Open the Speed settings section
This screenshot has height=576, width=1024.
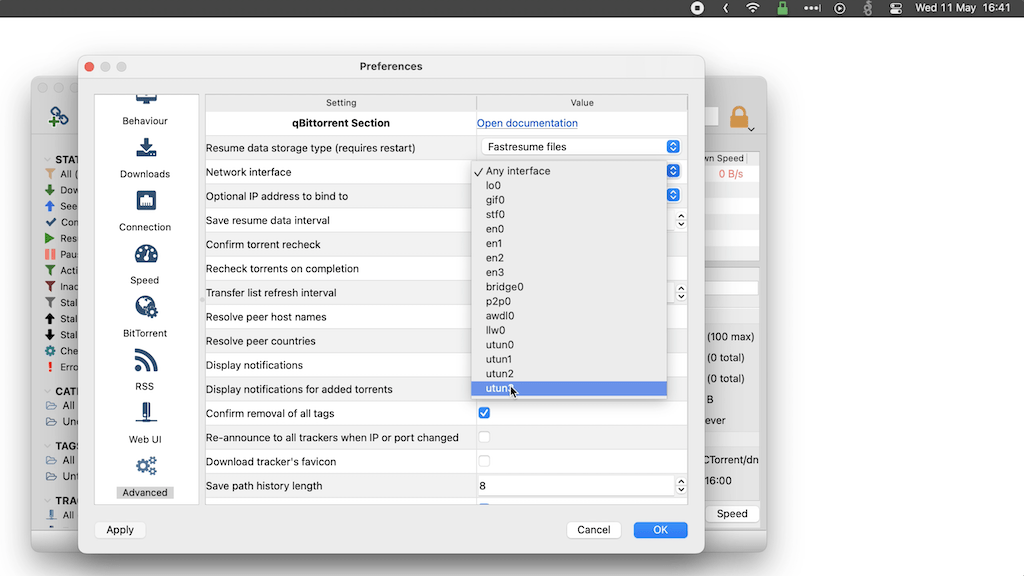pos(144,262)
